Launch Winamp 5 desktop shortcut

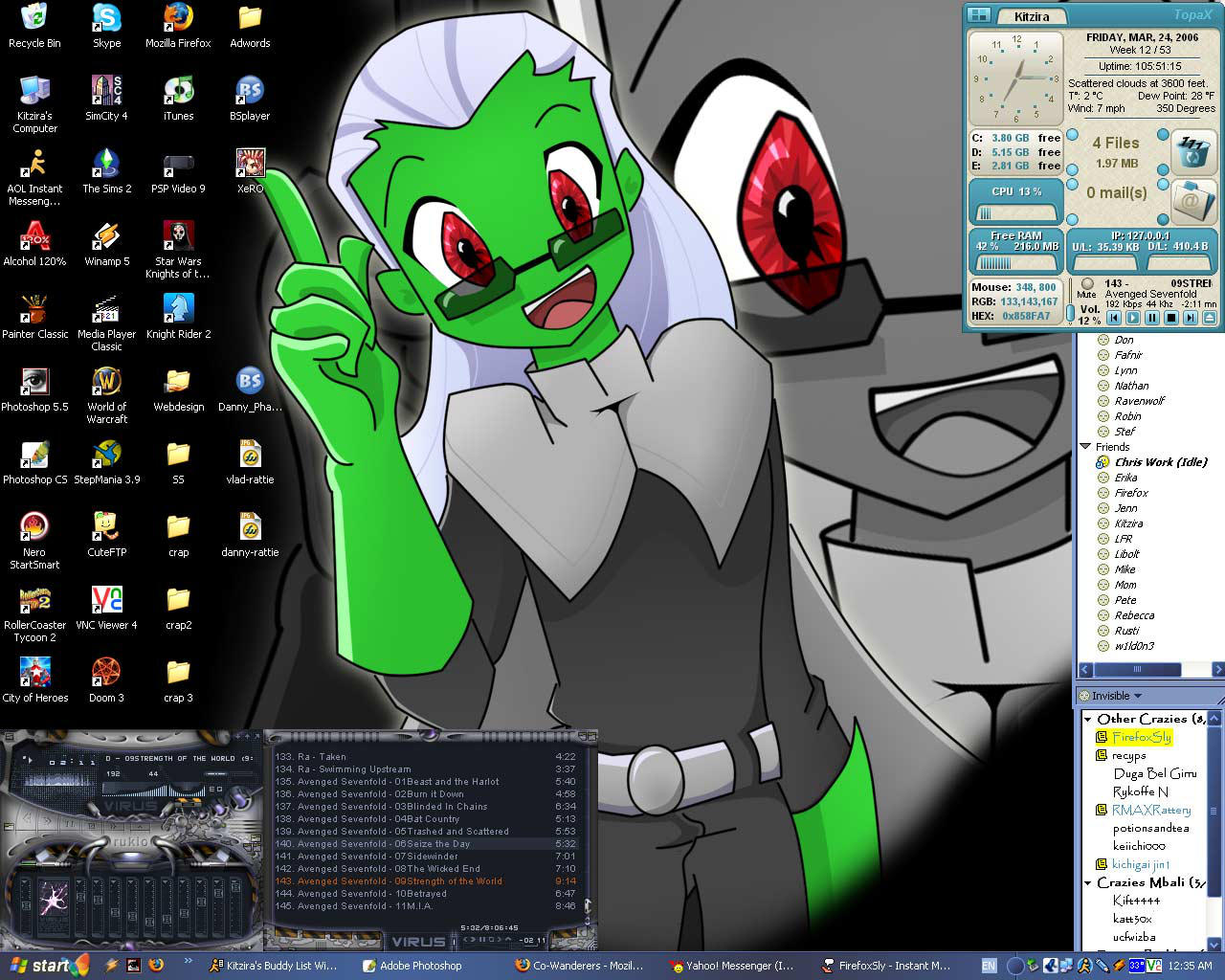[106, 244]
